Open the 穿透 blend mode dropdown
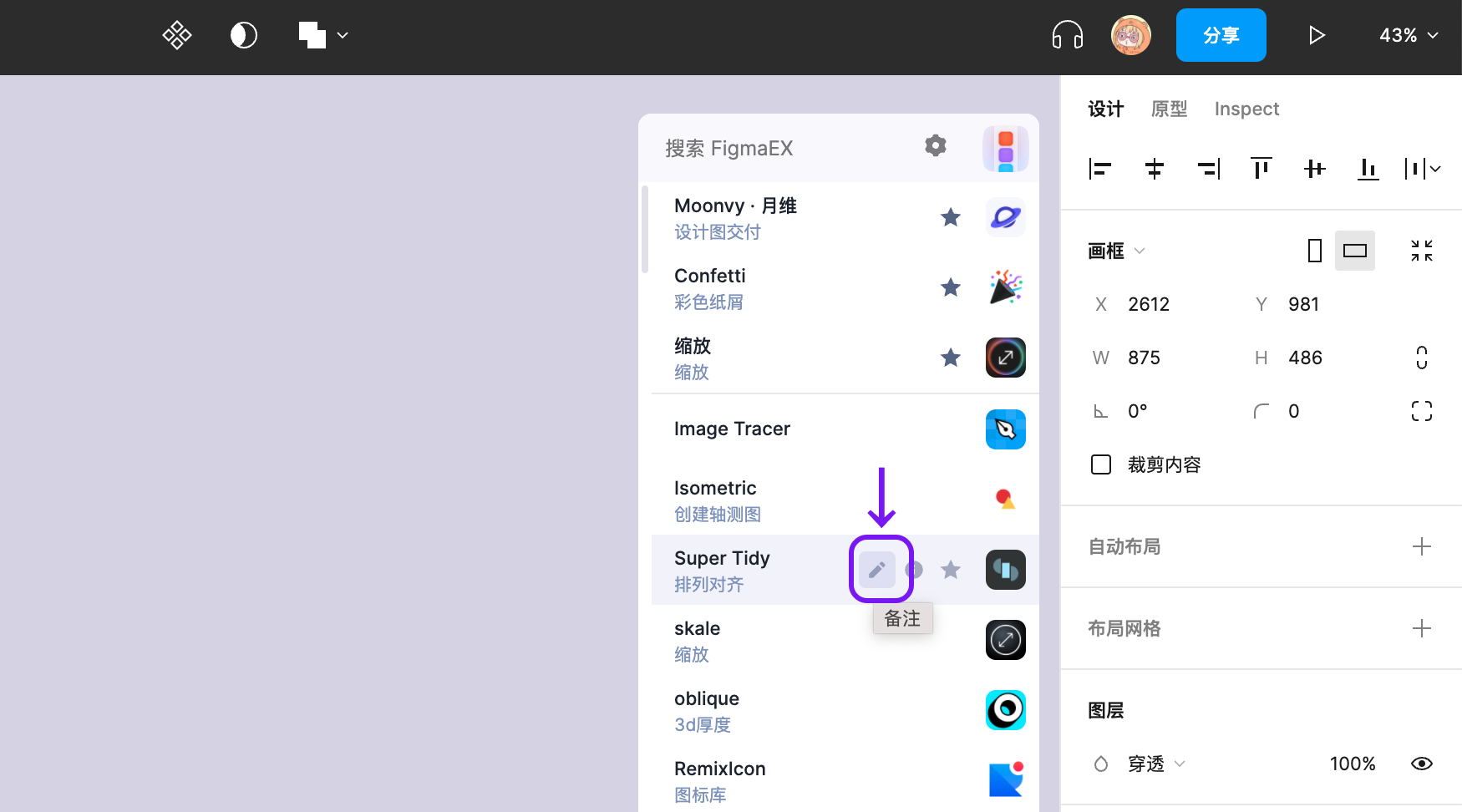Screen dimensions: 1462x812 pyautogui.click(x=1156, y=764)
